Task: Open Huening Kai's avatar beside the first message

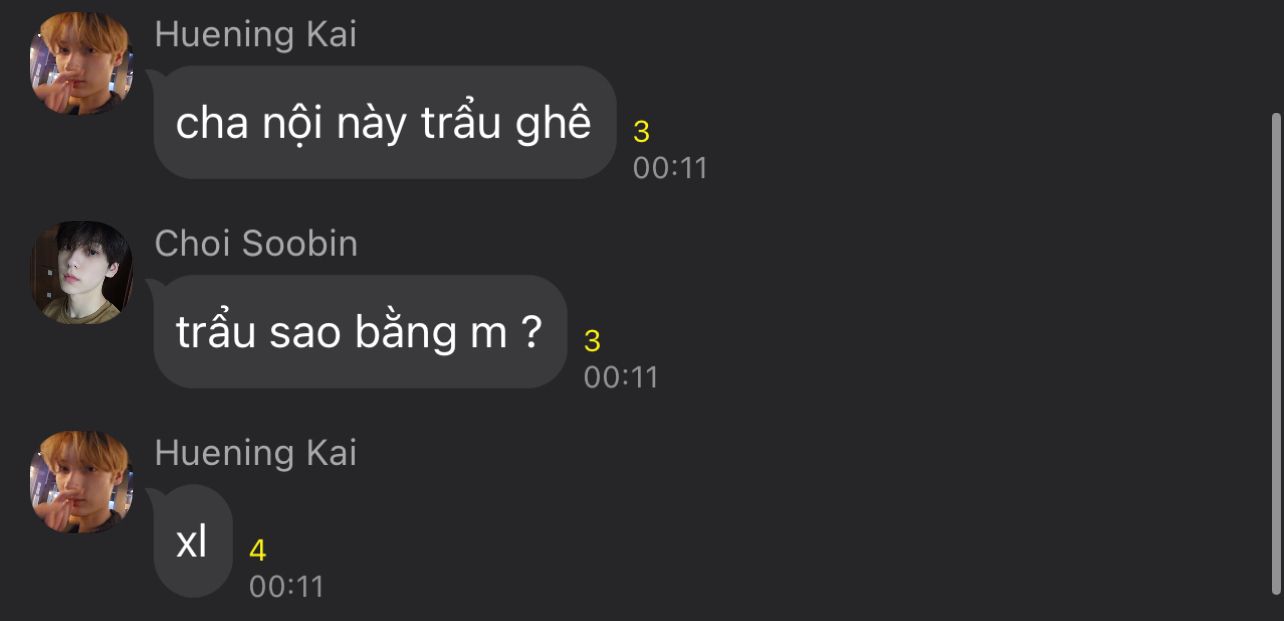Action: pyautogui.click(x=81, y=63)
